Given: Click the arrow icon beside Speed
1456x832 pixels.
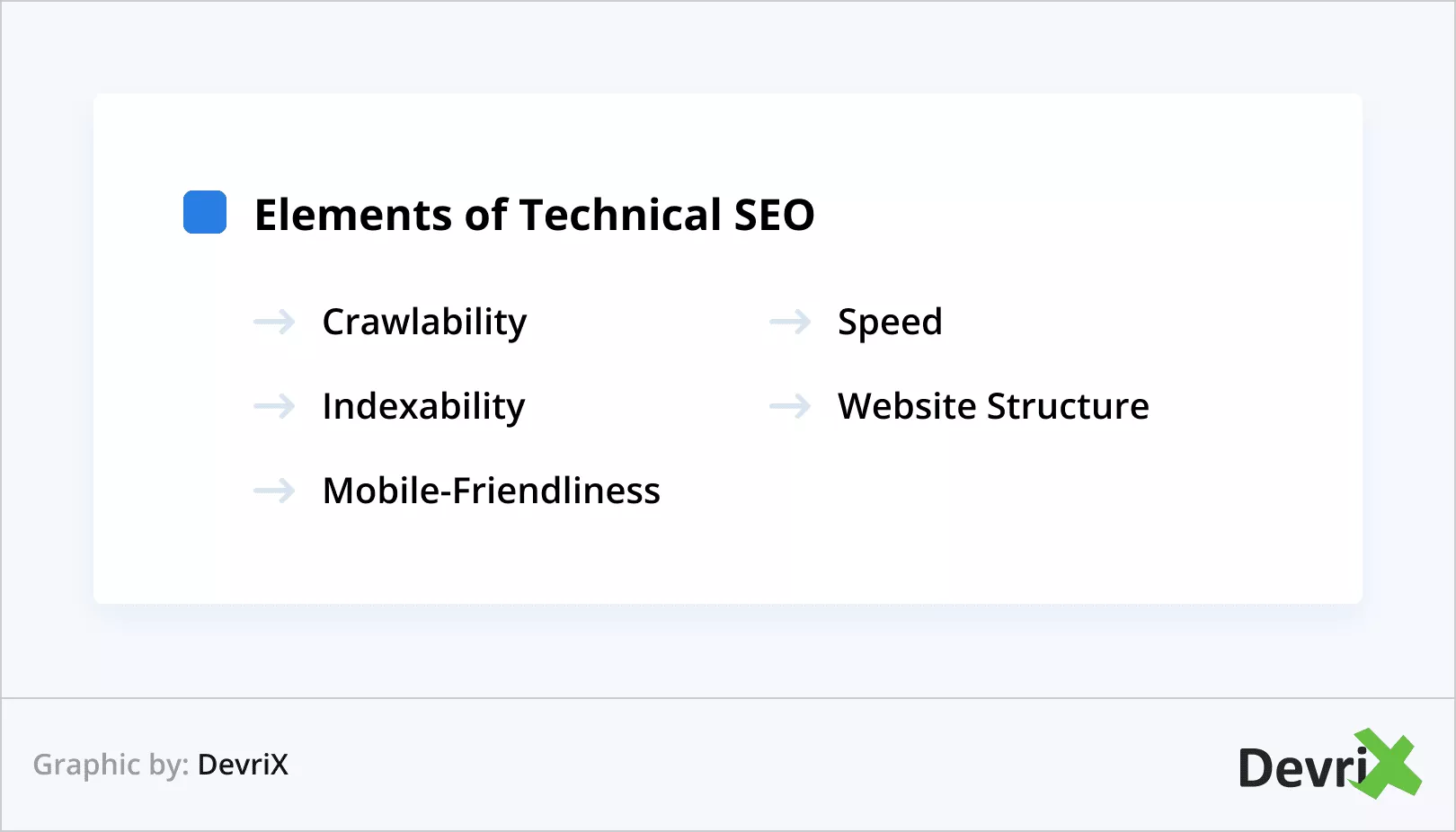Looking at the screenshot, I should pos(790,322).
